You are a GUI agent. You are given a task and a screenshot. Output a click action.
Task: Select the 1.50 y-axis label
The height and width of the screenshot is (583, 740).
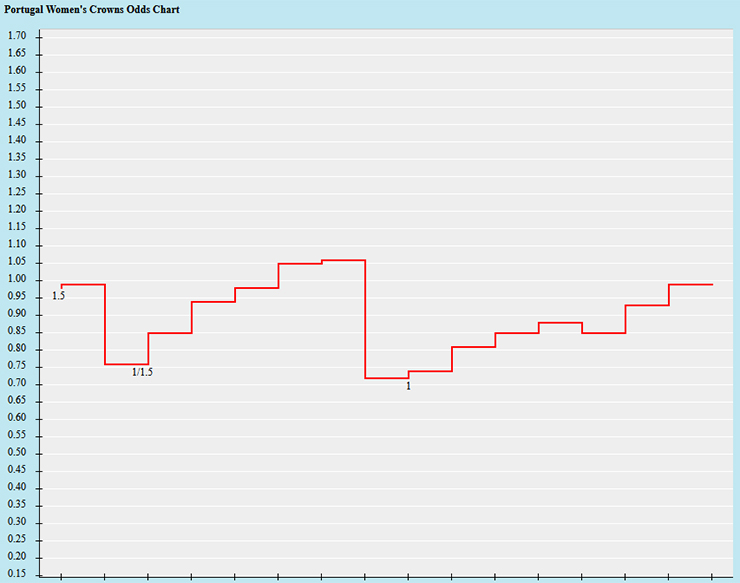click(x=17, y=105)
